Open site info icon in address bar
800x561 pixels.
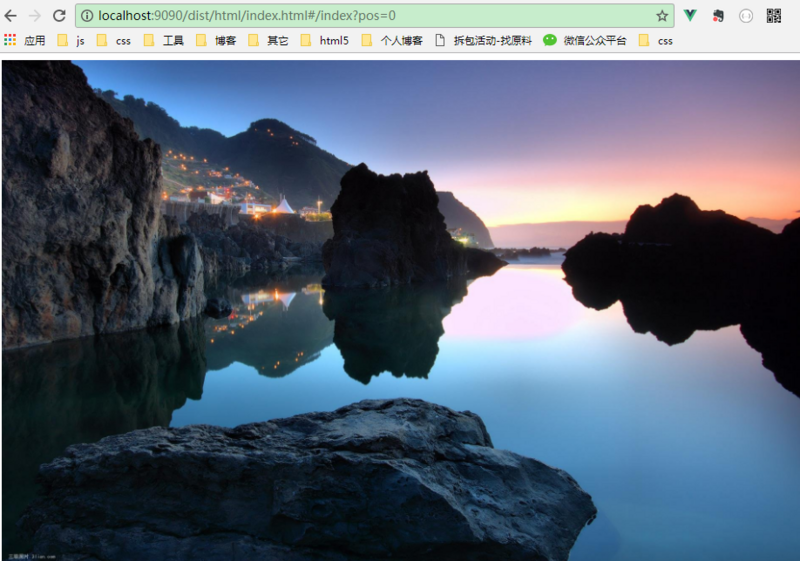point(87,16)
